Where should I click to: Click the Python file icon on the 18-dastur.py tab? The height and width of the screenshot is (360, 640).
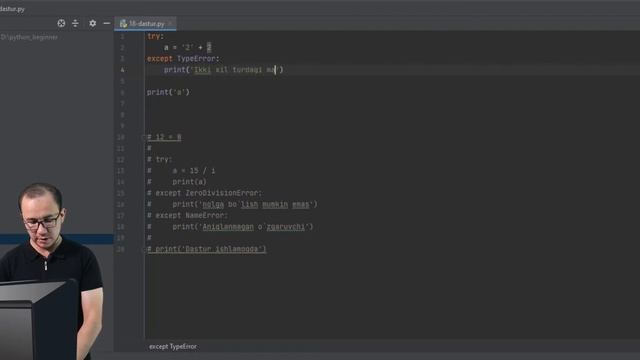(123, 24)
